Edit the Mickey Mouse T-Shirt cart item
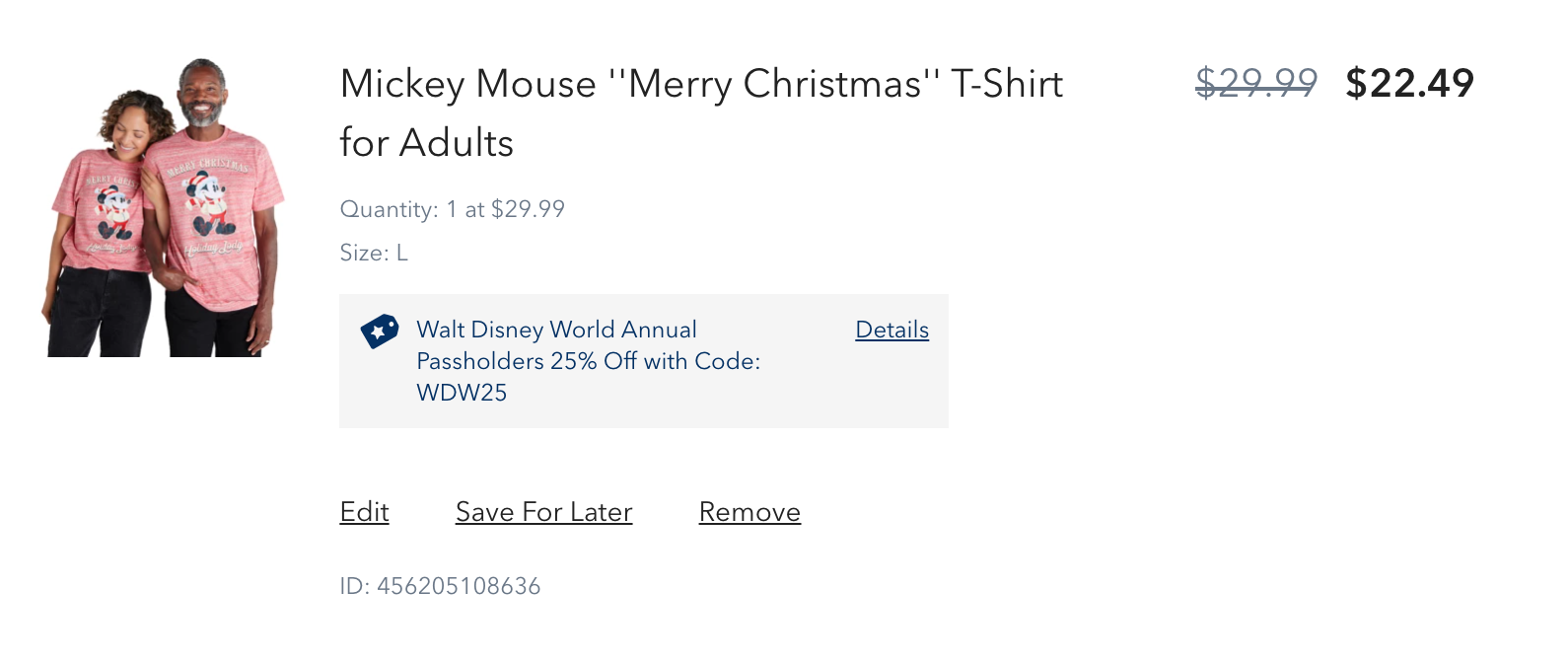 pos(364,512)
